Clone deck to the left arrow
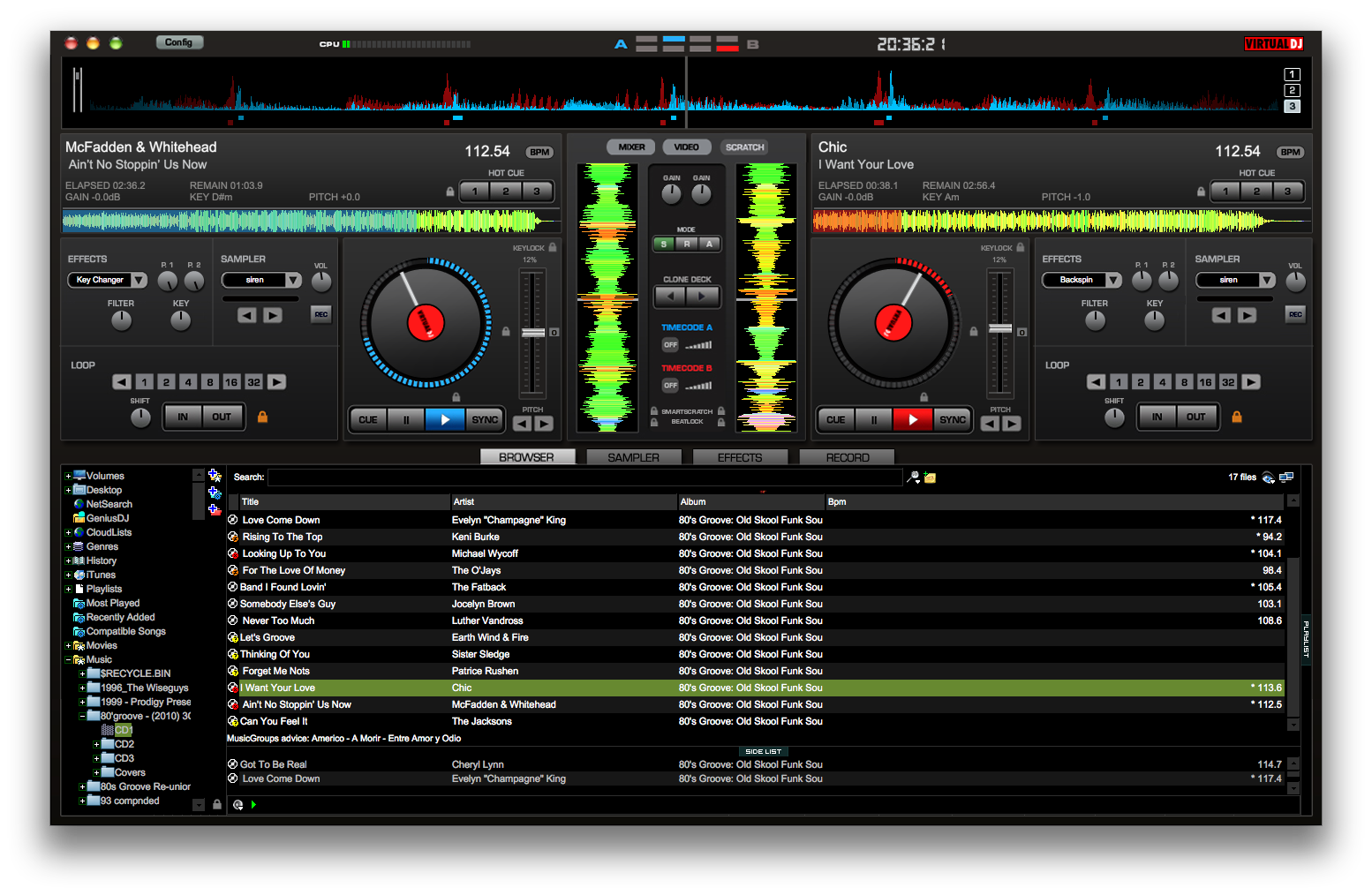 coord(671,297)
